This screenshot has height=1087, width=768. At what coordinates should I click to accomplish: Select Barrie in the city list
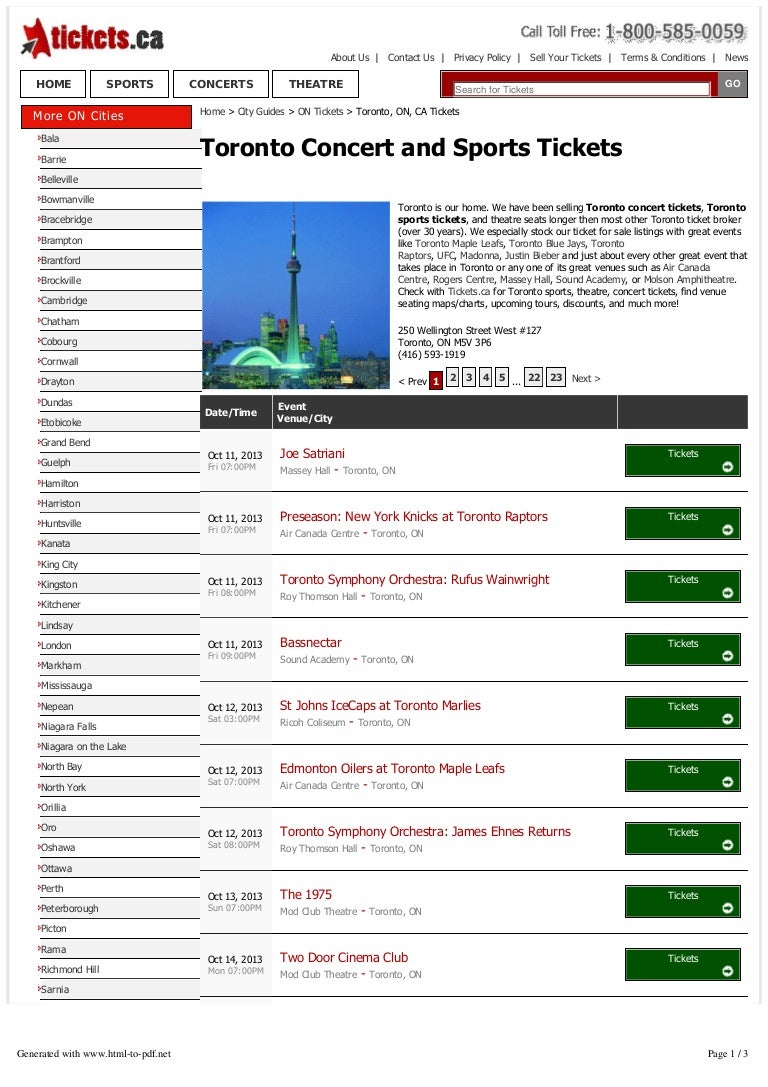click(53, 159)
